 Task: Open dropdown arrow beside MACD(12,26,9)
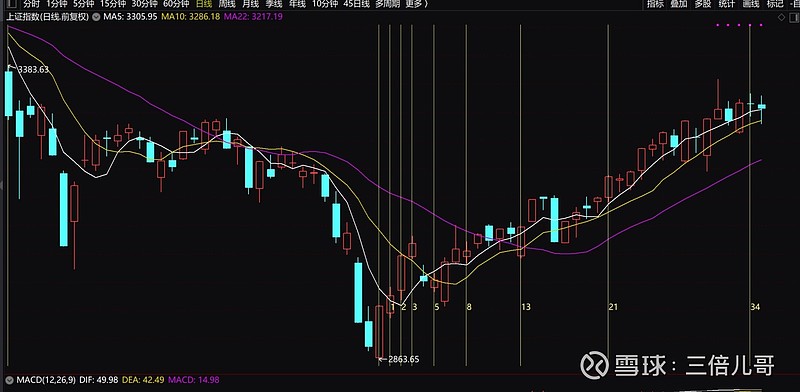pos(9,380)
